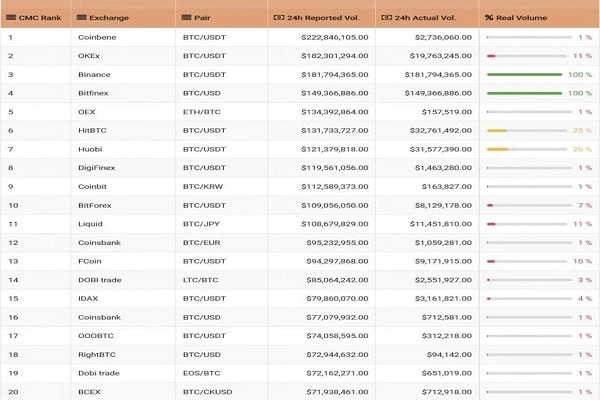Click the yellow volume bar in the HitBTC row
This screenshot has width=600, height=400.
[497, 131]
